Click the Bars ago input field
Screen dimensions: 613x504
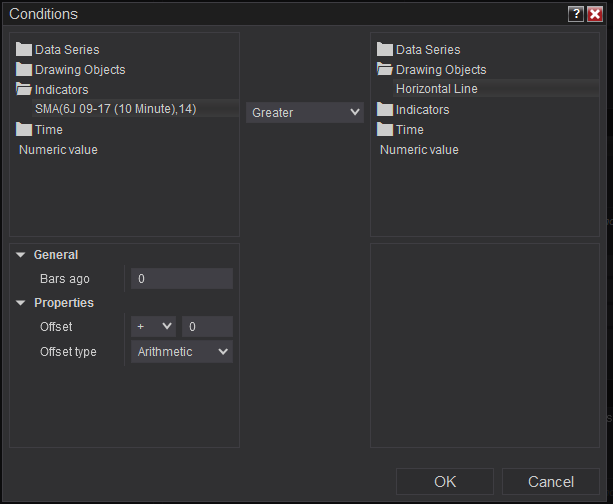(x=182, y=279)
